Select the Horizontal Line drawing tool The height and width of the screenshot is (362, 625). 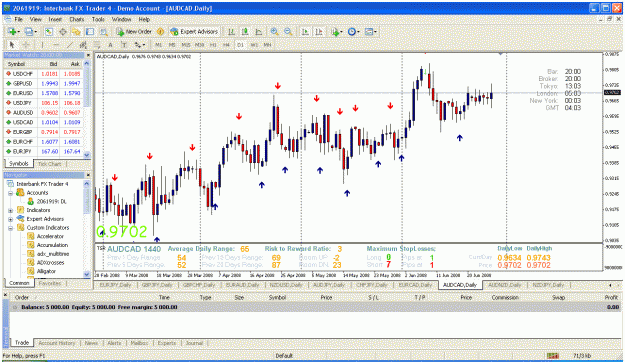tap(56, 45)
